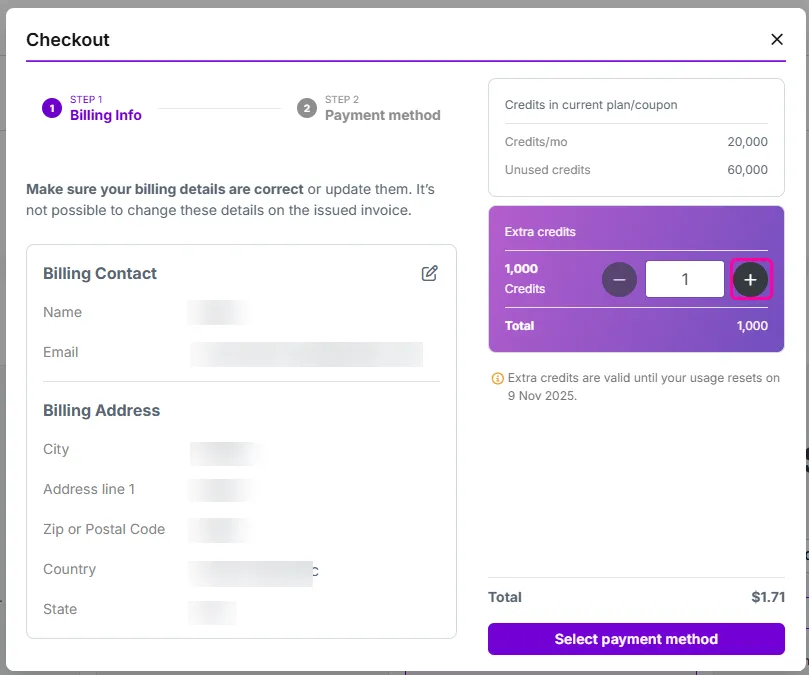809x675 pixels.
Task: Click the extra credits validity notice text
Action: [643, 387]
